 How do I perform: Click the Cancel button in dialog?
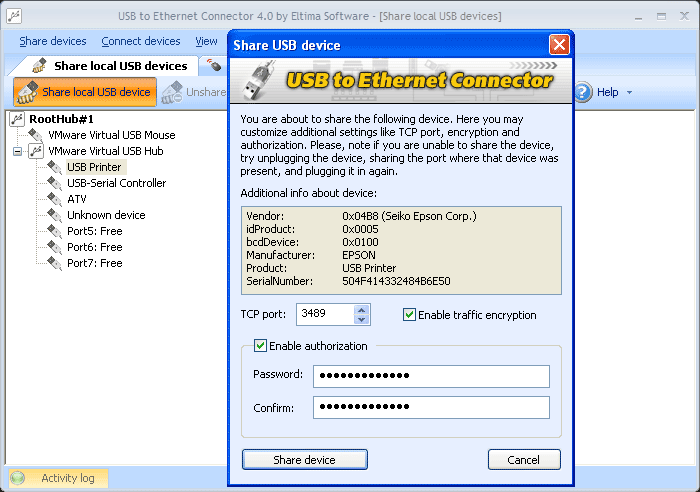click(524, 460)
